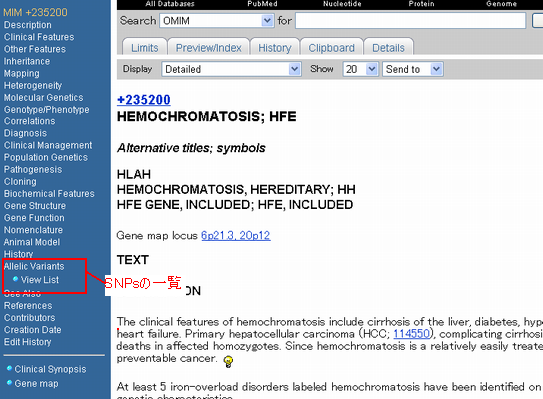Jump to Animal Model section
The image size is (543, 399).
pos(32,242)
